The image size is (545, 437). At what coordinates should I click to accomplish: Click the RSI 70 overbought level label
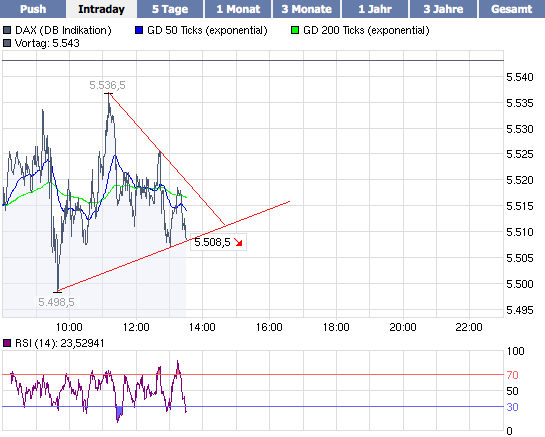point(512,375)
